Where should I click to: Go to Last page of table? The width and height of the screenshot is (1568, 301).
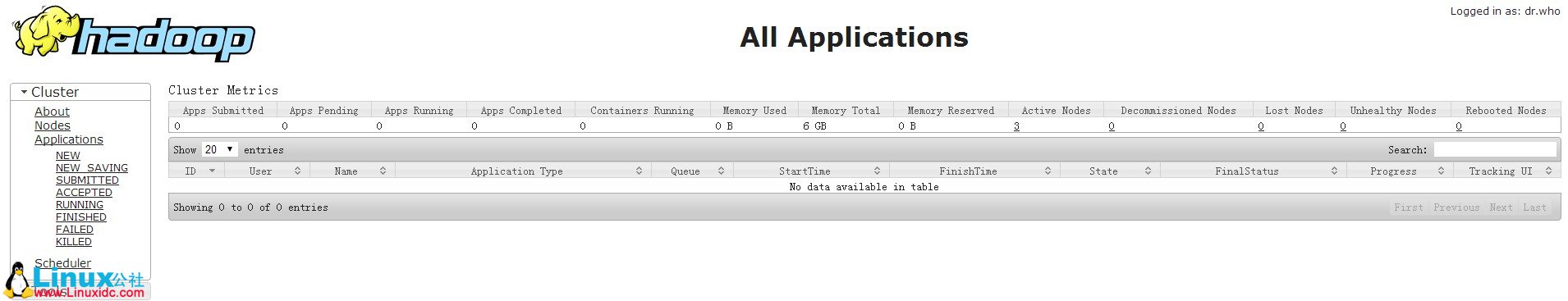point(1534,208)
